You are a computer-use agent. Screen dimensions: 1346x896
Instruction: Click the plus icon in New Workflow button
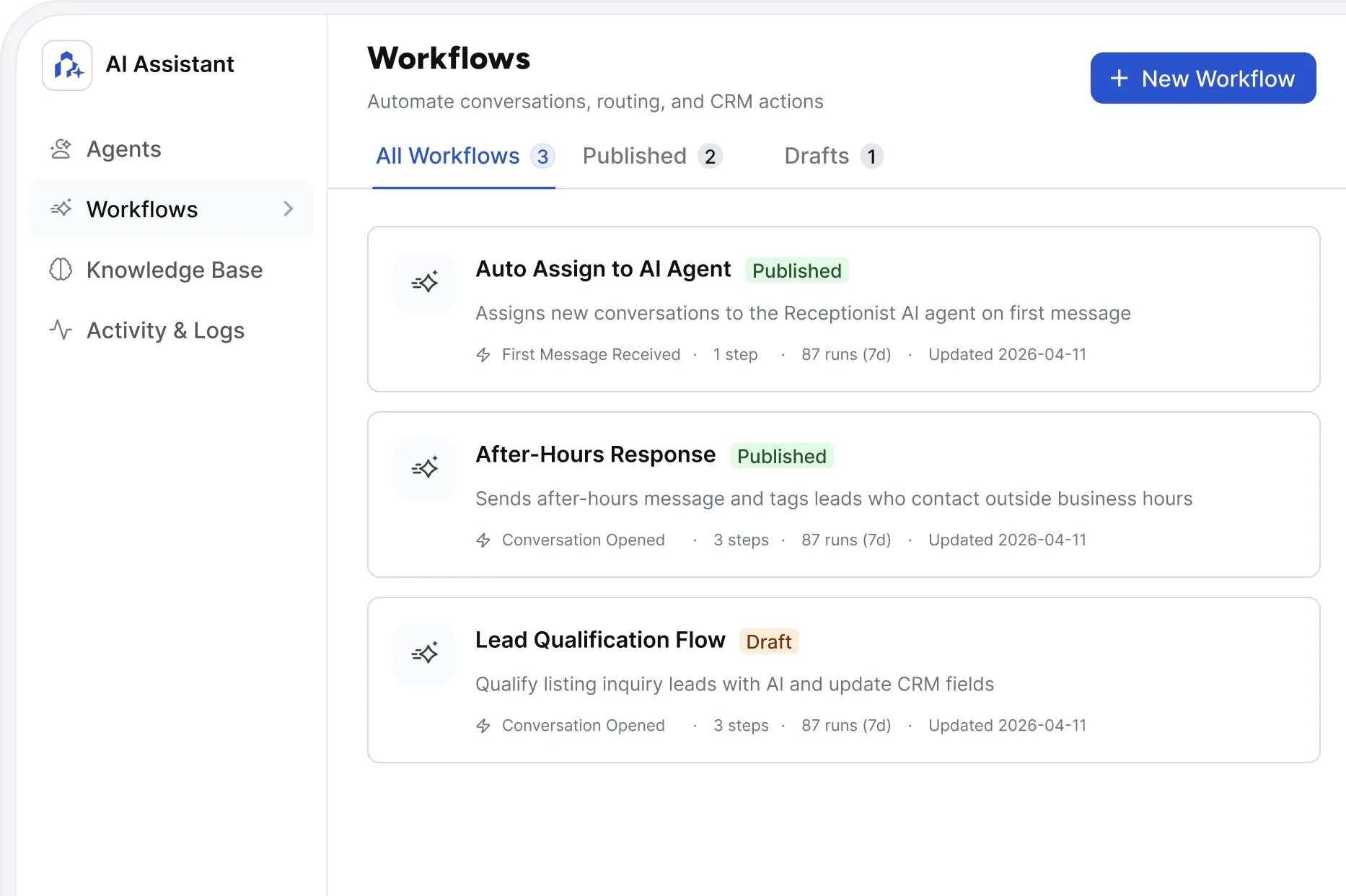click(x=1120, y=78)
